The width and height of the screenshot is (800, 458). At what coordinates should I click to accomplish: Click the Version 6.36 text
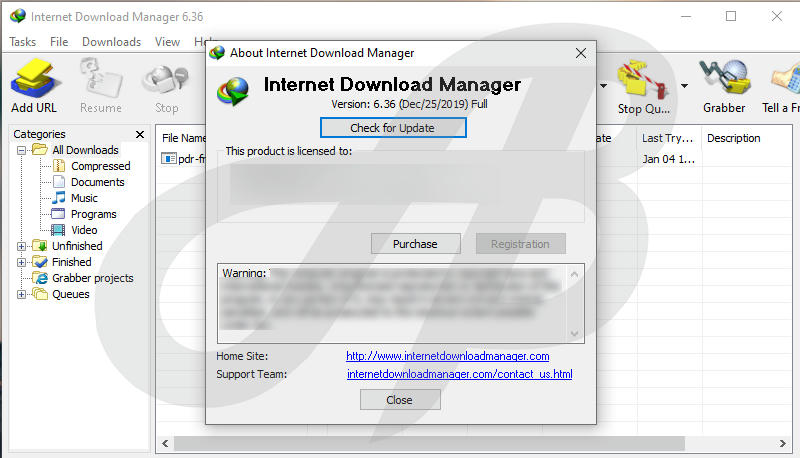409,104
